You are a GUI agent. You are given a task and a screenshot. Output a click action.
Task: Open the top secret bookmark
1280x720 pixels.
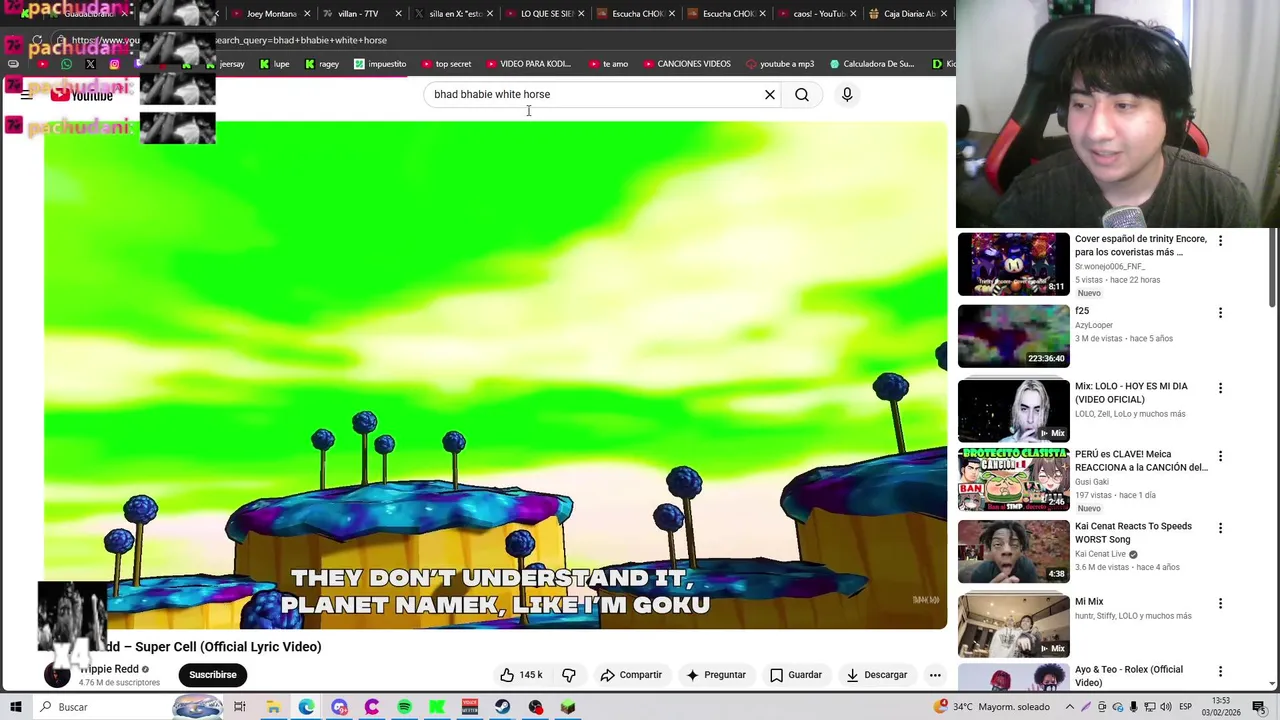point(445,64)
